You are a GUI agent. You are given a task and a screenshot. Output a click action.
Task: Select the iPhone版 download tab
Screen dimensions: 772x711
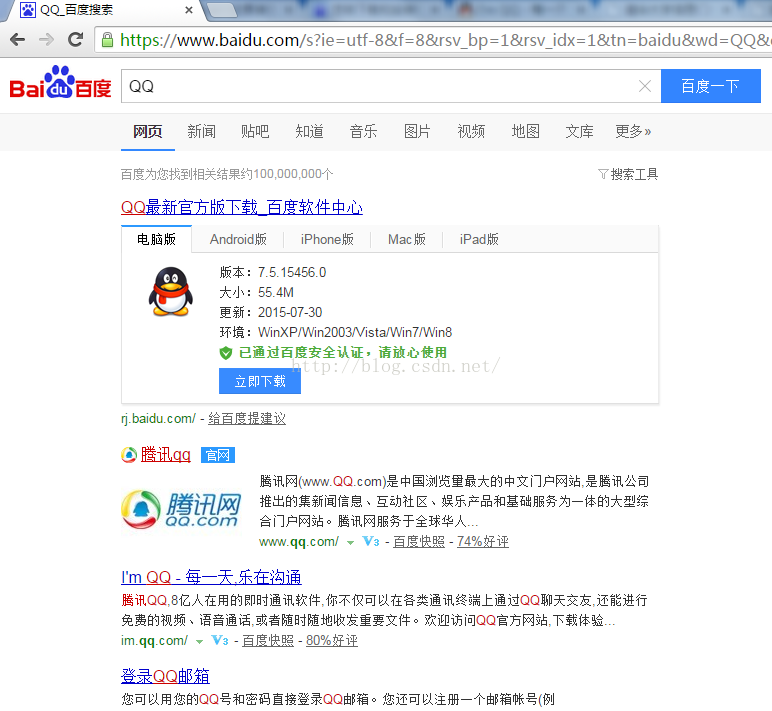[x=327, y=239]
